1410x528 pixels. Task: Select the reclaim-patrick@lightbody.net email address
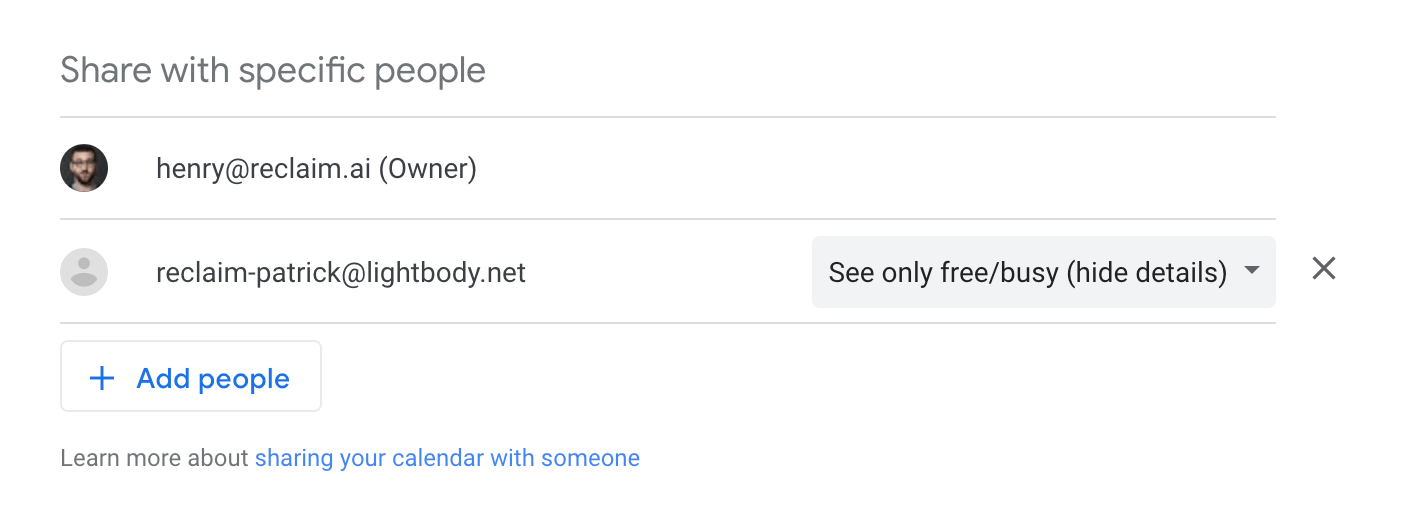pyautogui.click(x=341, y=272)
